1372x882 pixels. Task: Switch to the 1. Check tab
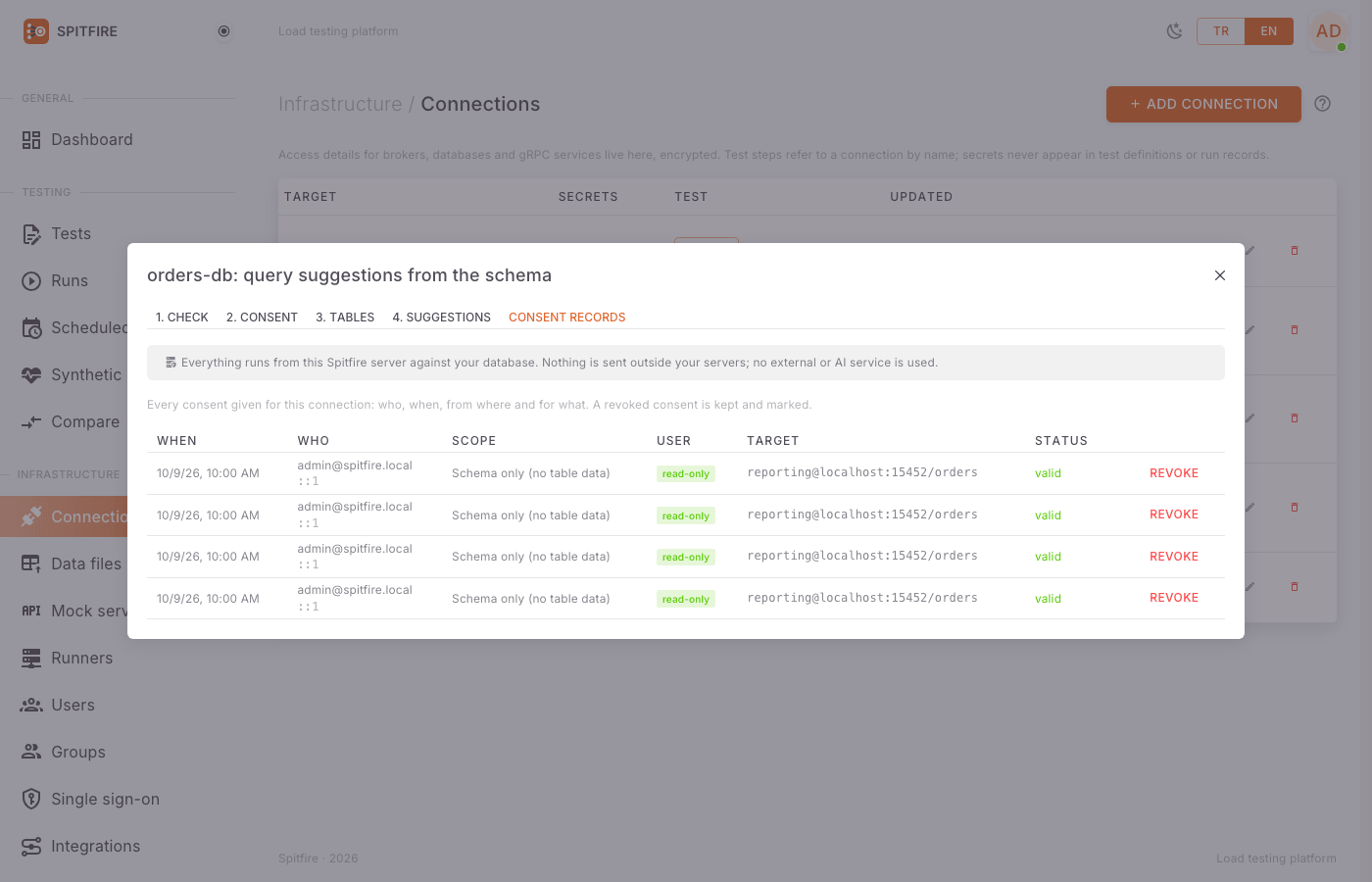[x=182, y=318]
